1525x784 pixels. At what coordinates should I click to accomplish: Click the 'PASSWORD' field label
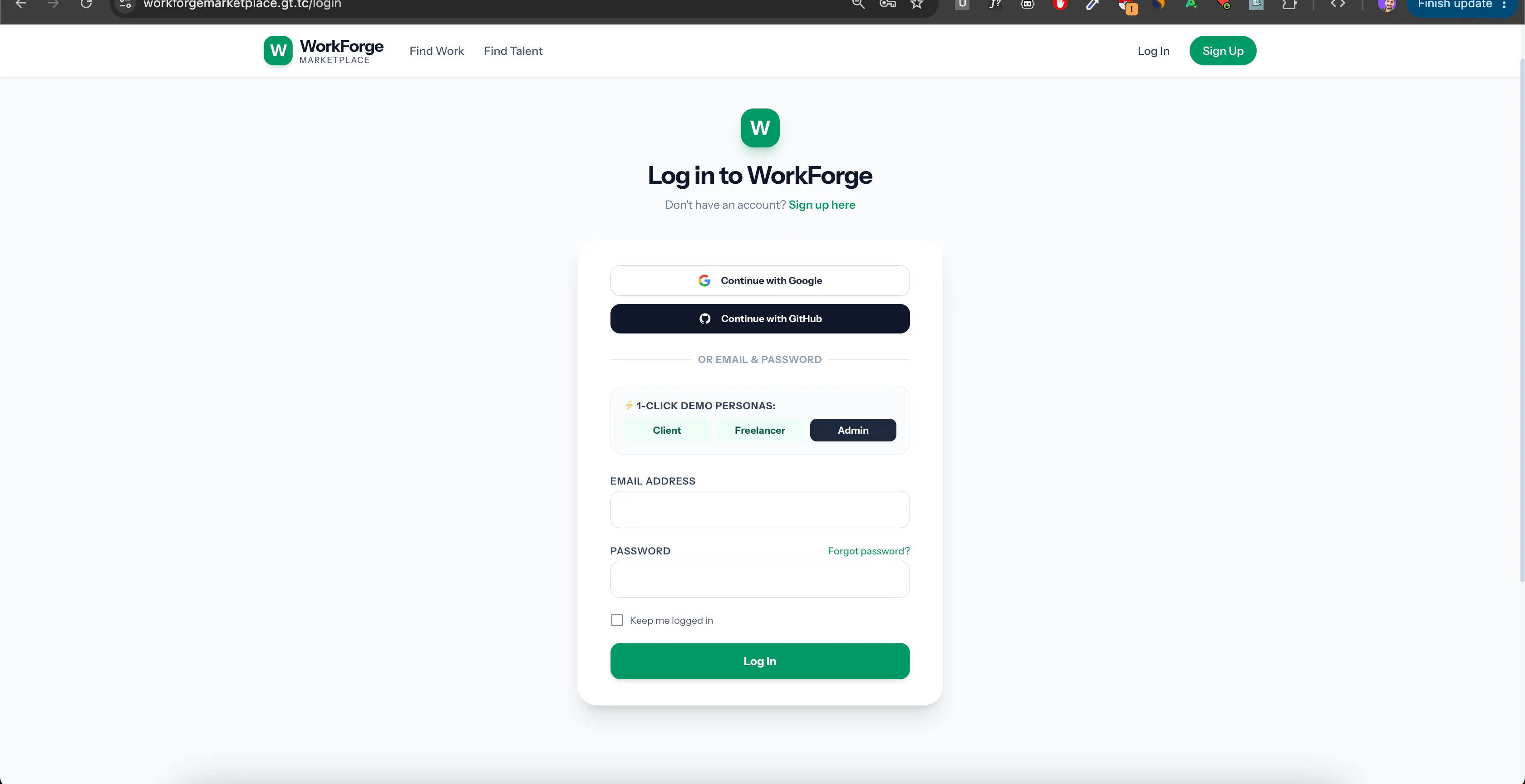[x=640, y=551]
